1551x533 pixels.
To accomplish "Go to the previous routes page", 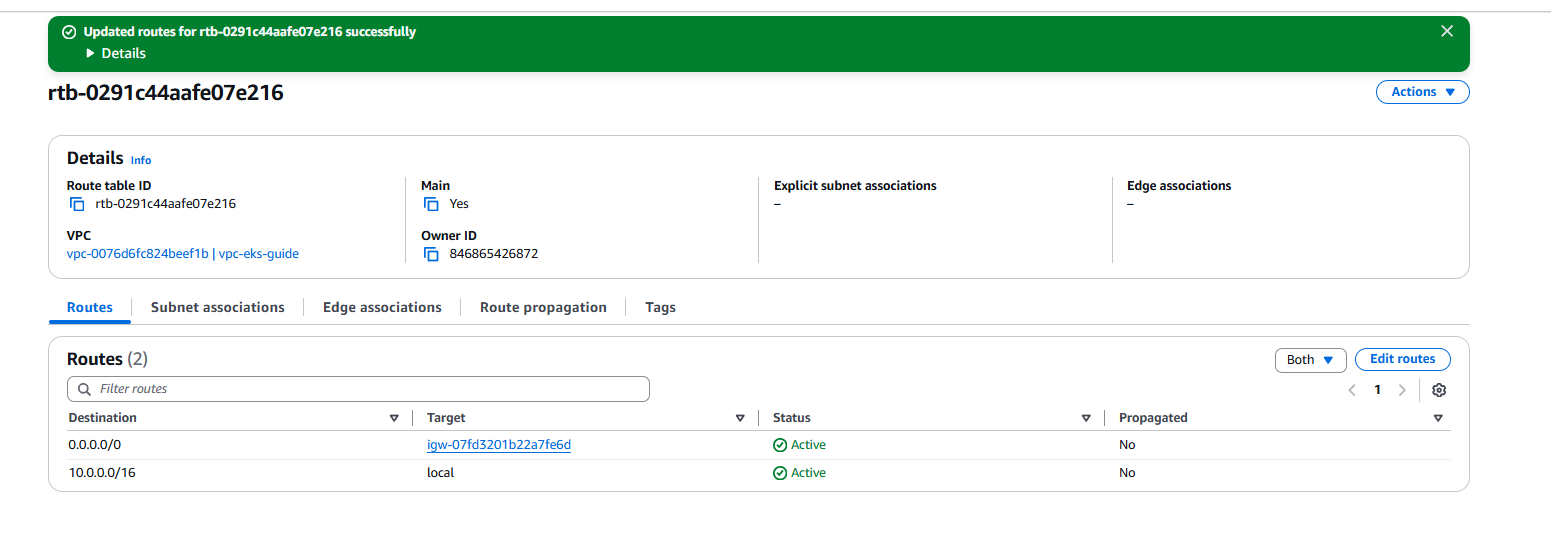I will (x=1352, y=390).
